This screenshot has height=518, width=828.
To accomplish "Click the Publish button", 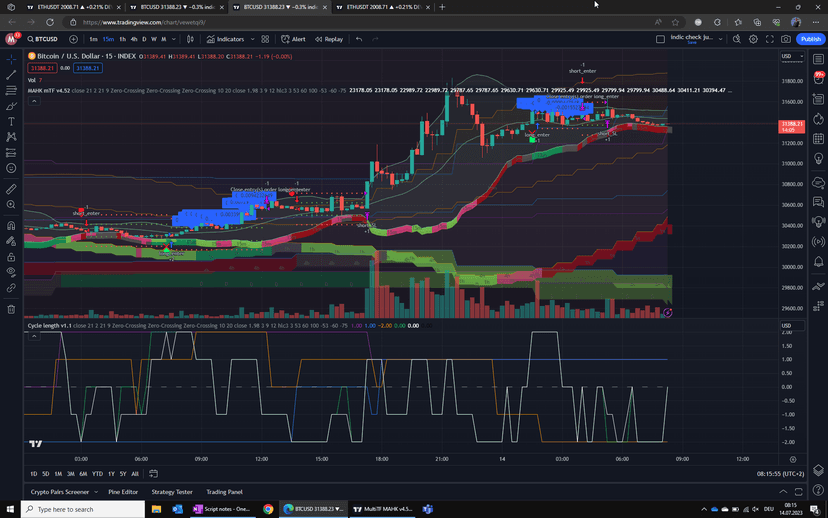I will tap(811, 39).
